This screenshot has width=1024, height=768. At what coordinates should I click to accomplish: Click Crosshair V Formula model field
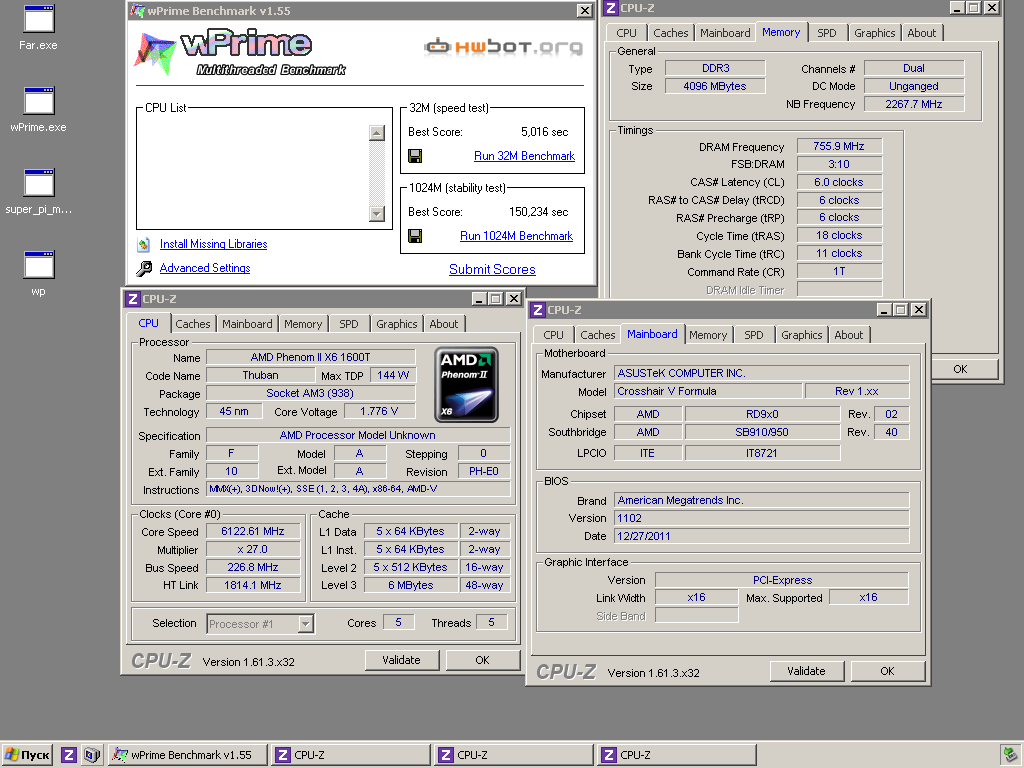pyautogui.click(x=708, y=391)
